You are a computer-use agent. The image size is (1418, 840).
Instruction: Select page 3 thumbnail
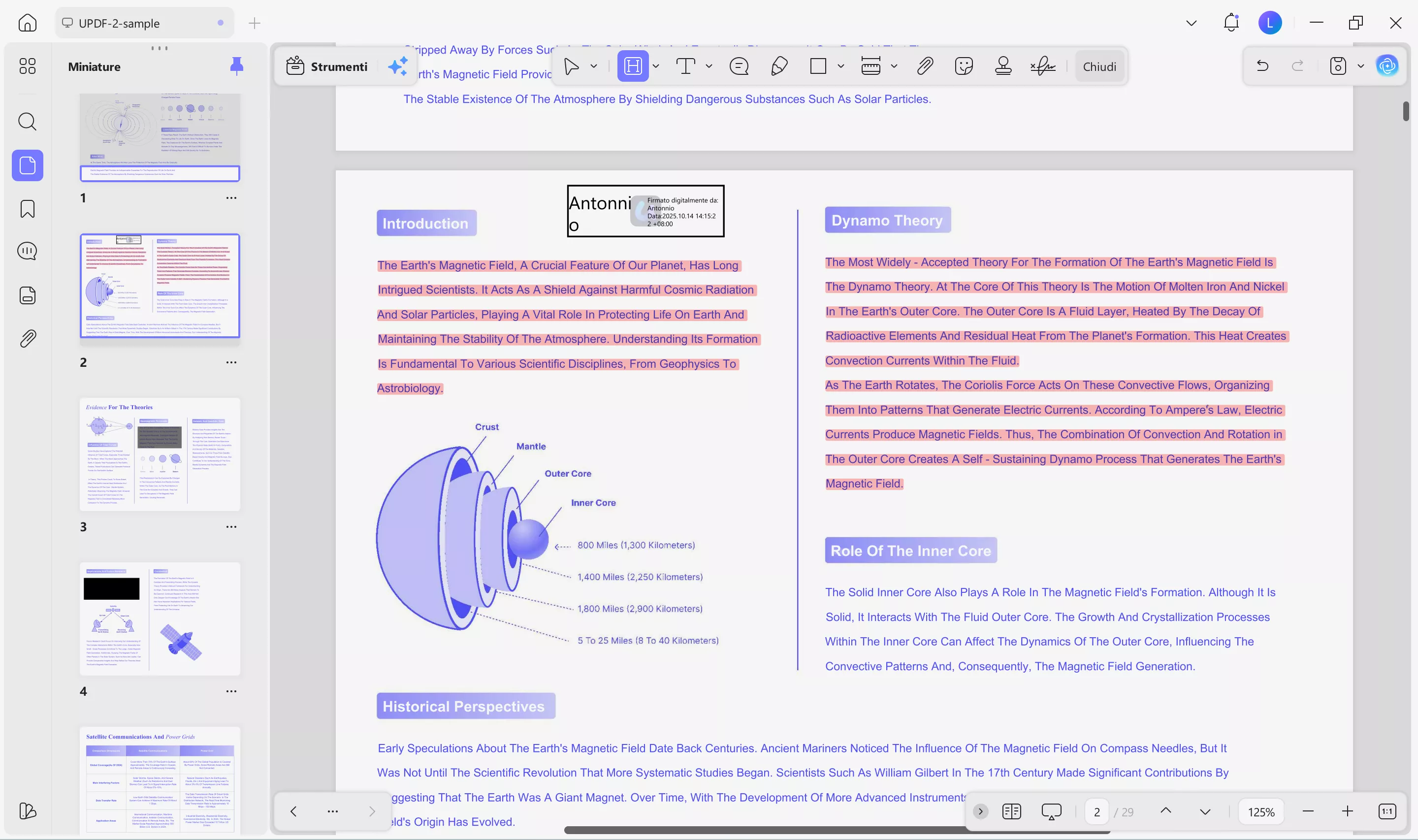coord(160,454)
